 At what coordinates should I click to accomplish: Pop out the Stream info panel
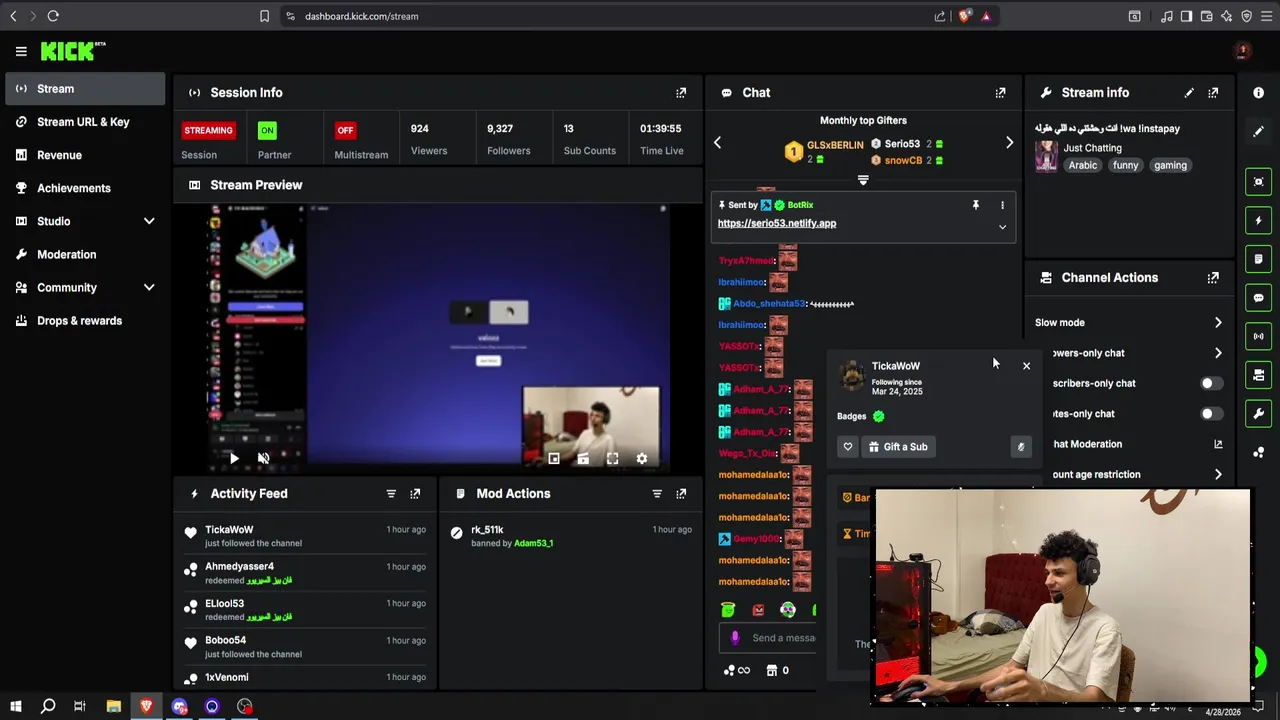coord(1213,93)
